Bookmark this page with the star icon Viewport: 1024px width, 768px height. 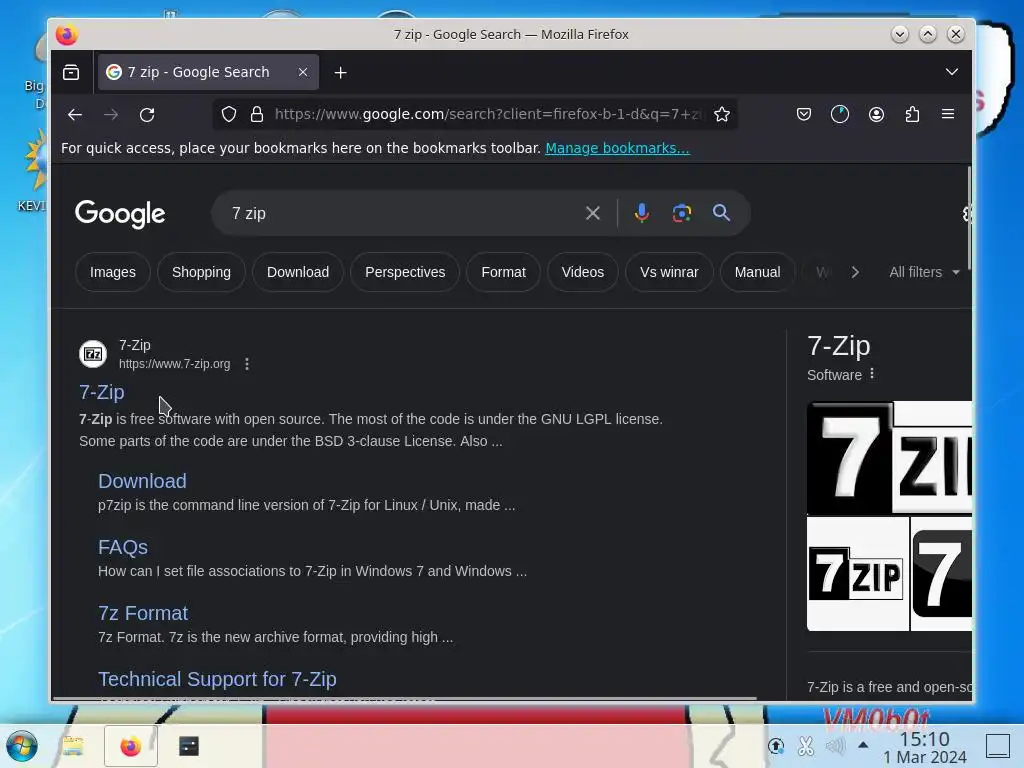[x=722, y=114]
